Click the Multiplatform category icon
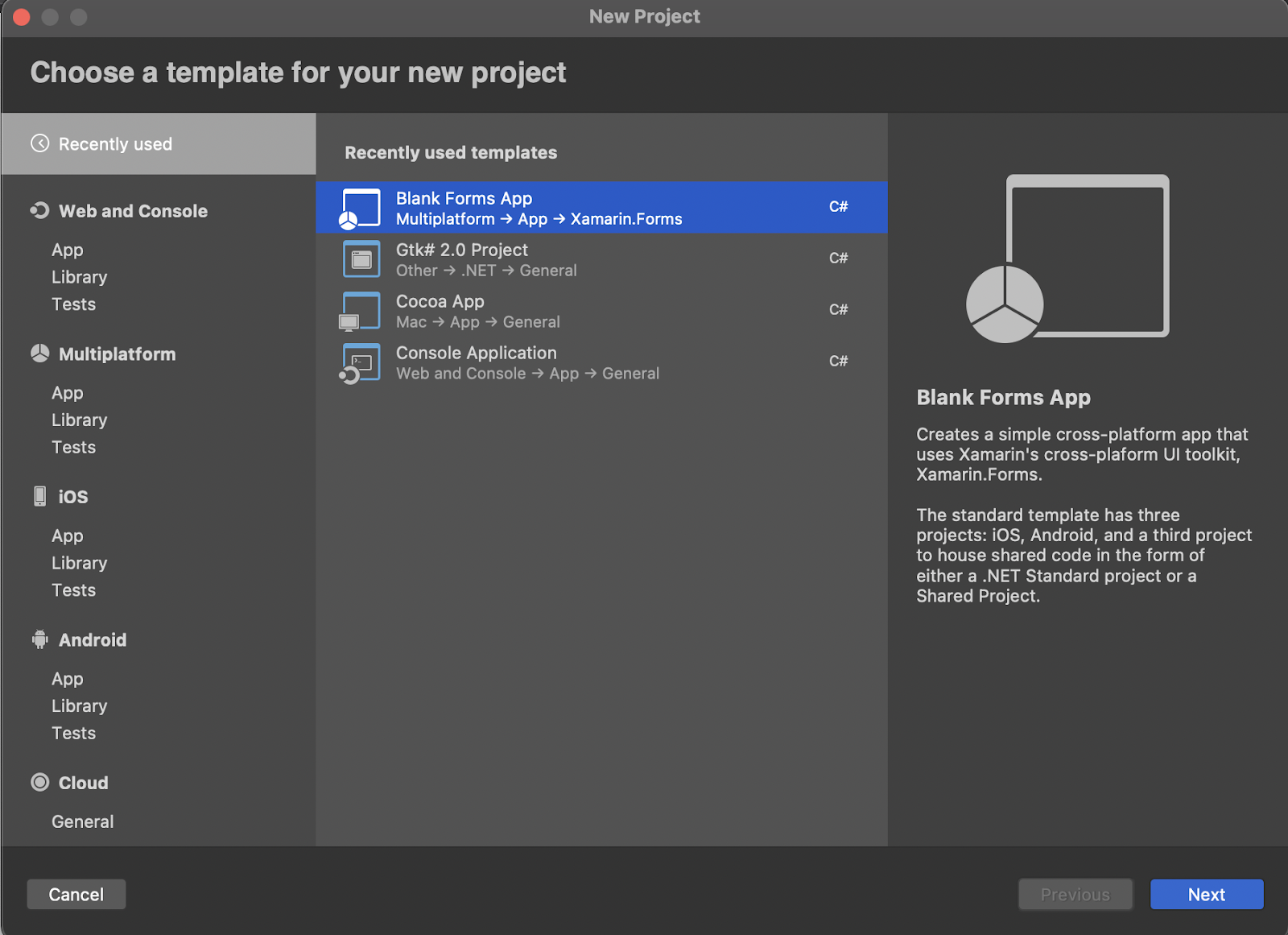This screenshot has height=935, width=1288. [40, 354]
